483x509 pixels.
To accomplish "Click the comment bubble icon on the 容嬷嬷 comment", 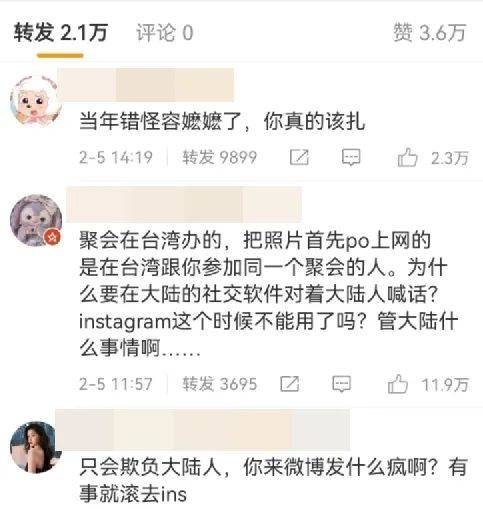I will (351, 157).
